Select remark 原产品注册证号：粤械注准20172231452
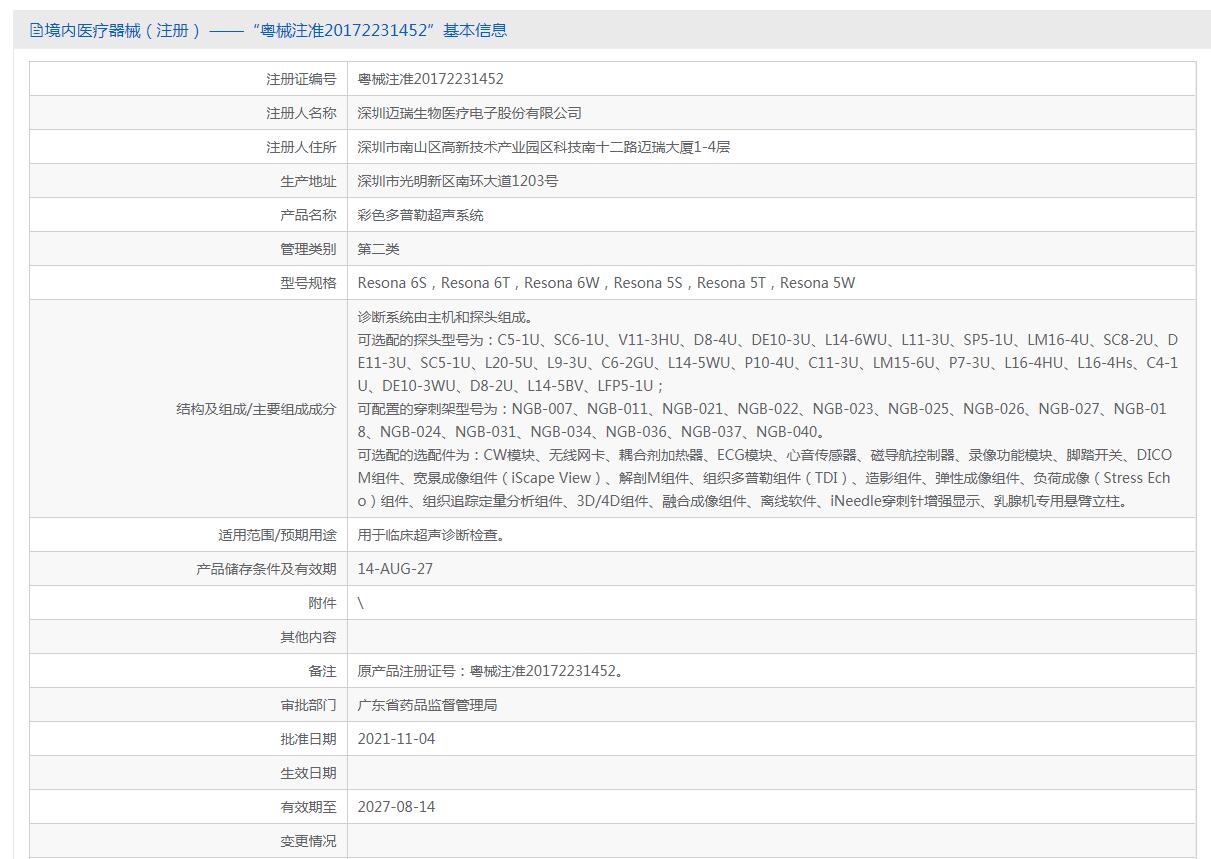The height and width of the screenshot is (859, 1211). point(490,671)
